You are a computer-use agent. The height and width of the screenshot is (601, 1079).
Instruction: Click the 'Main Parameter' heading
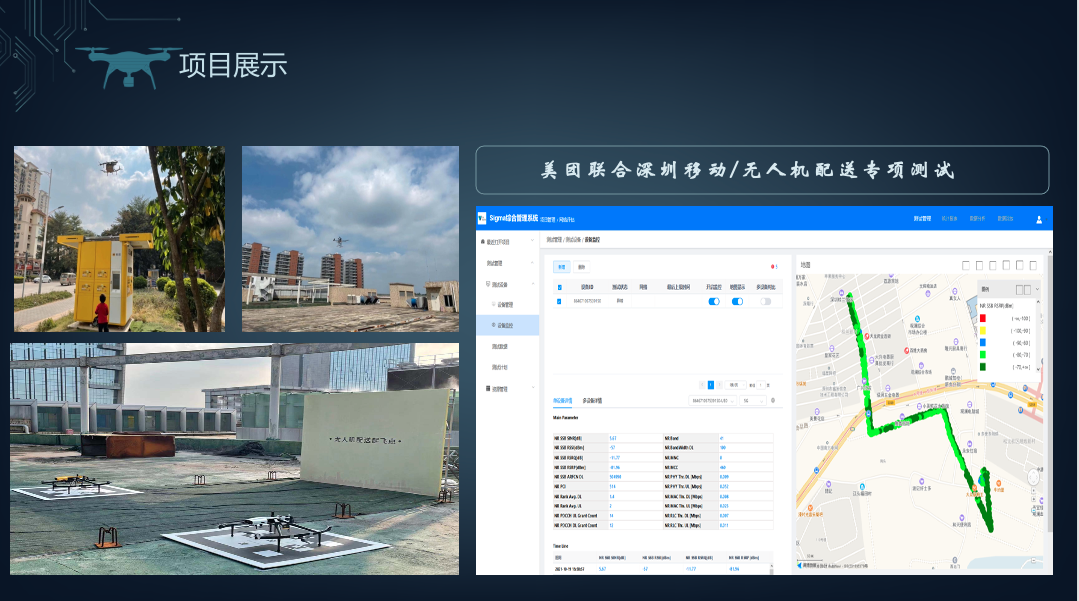click(x=566, y=418)
